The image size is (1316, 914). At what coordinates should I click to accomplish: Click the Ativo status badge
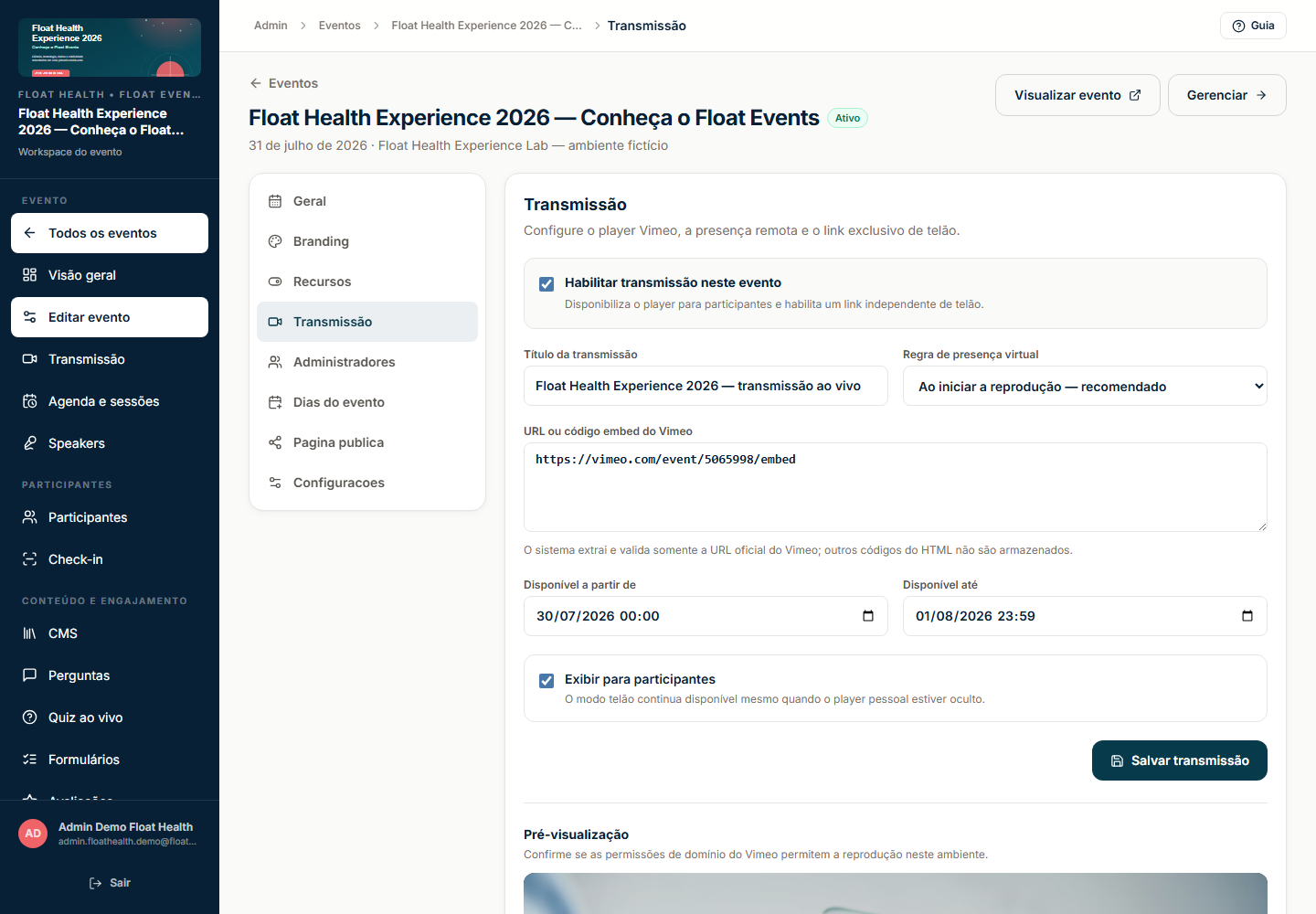tap(847, 118)
